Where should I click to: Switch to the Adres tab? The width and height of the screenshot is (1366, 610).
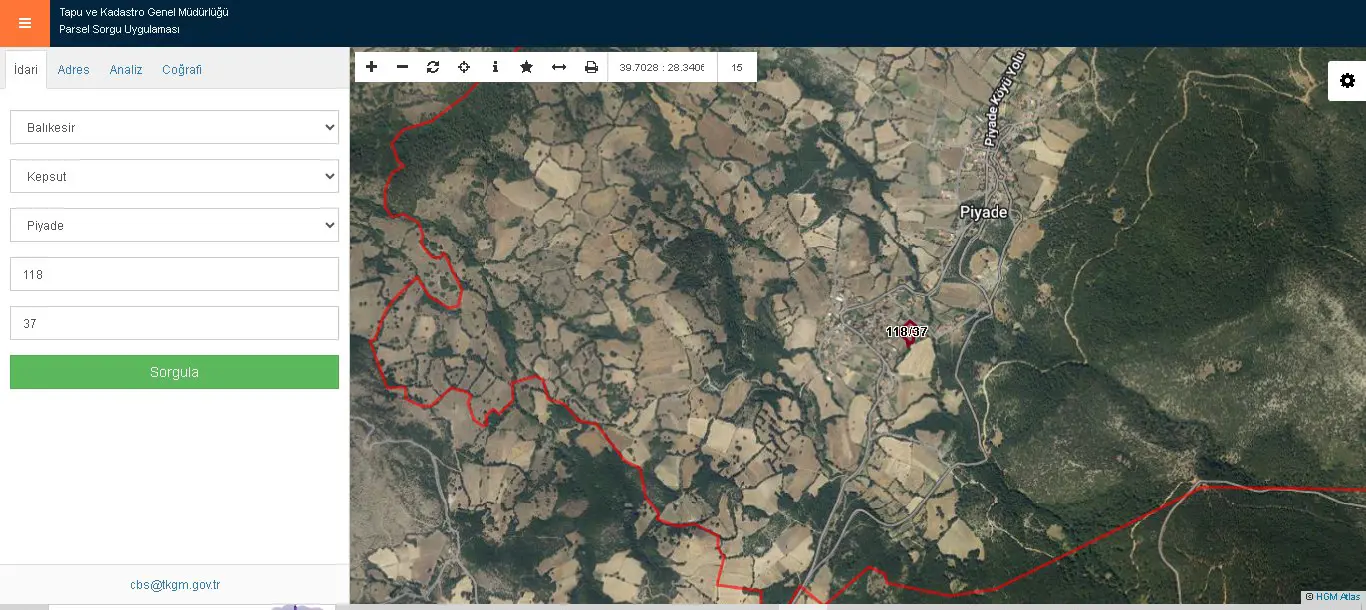[x=73, y=70]
